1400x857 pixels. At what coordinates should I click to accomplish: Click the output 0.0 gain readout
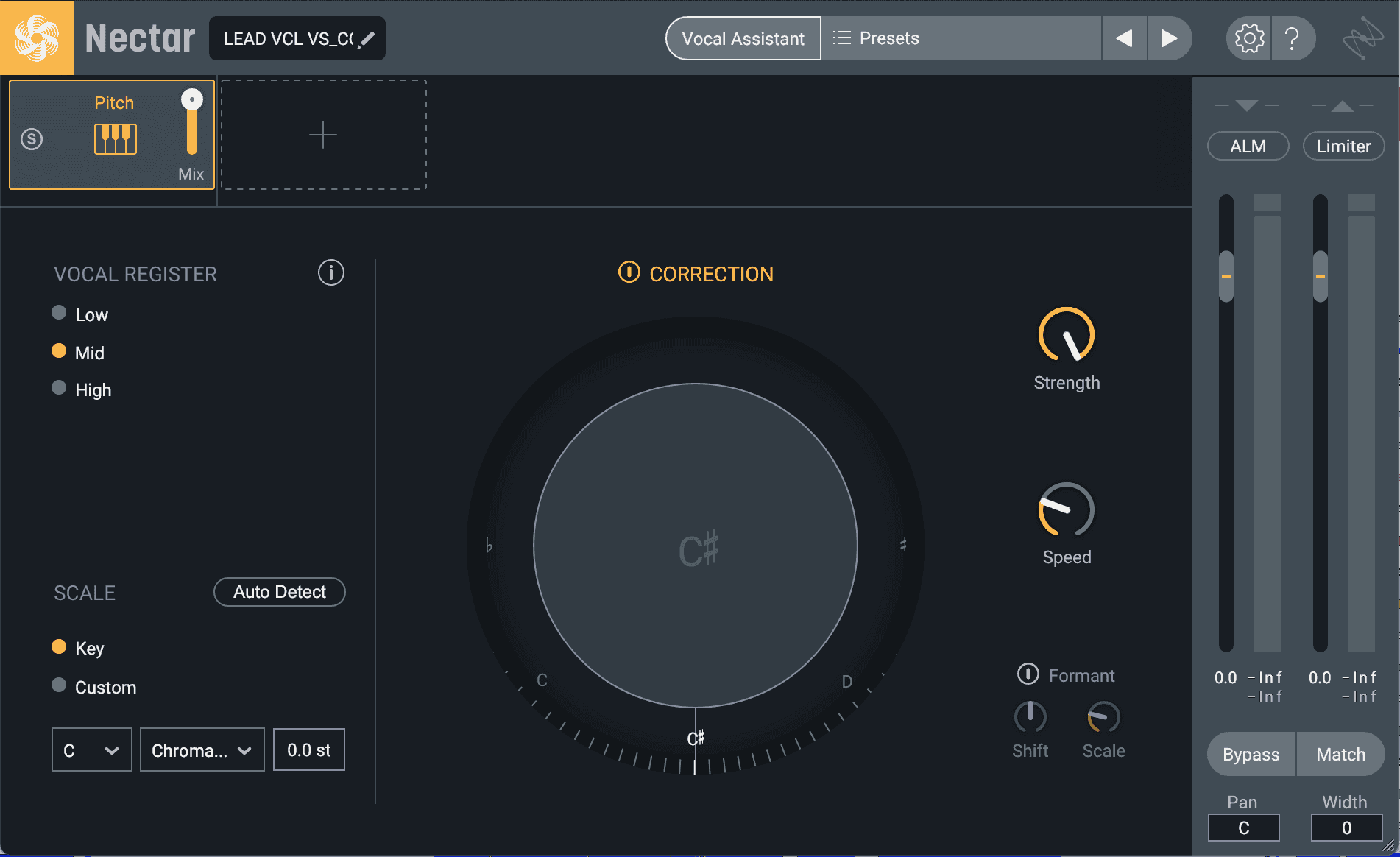click(1320, 677)
